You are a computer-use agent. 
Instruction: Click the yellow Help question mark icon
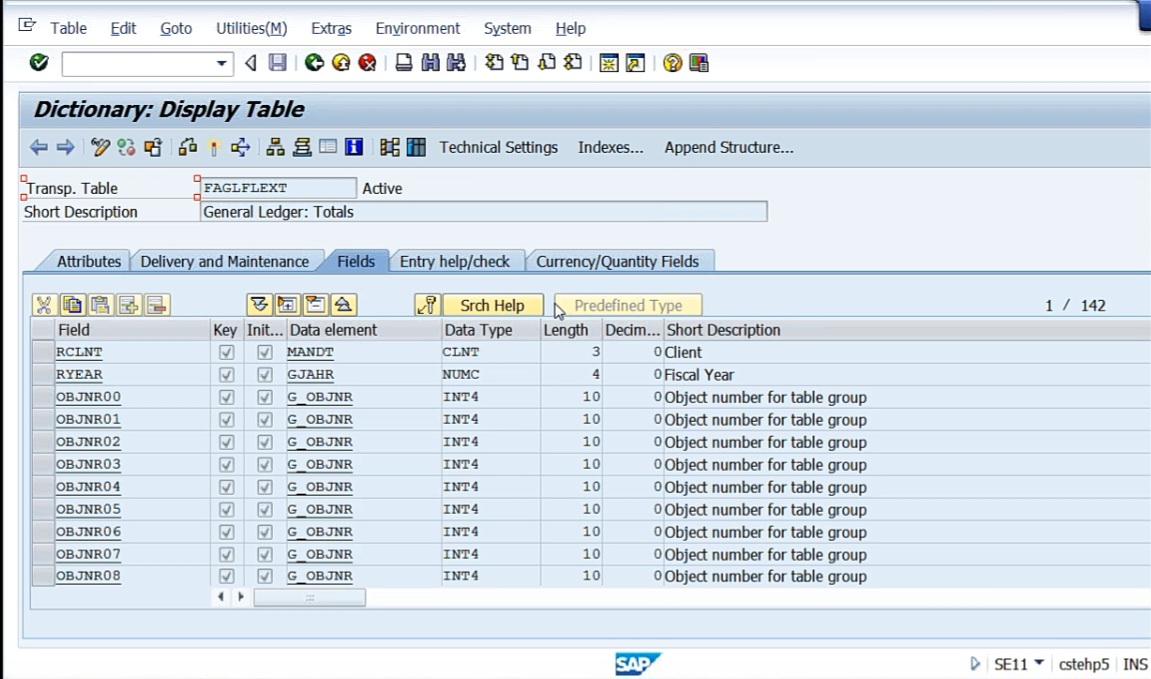click(x=672, y=63)
